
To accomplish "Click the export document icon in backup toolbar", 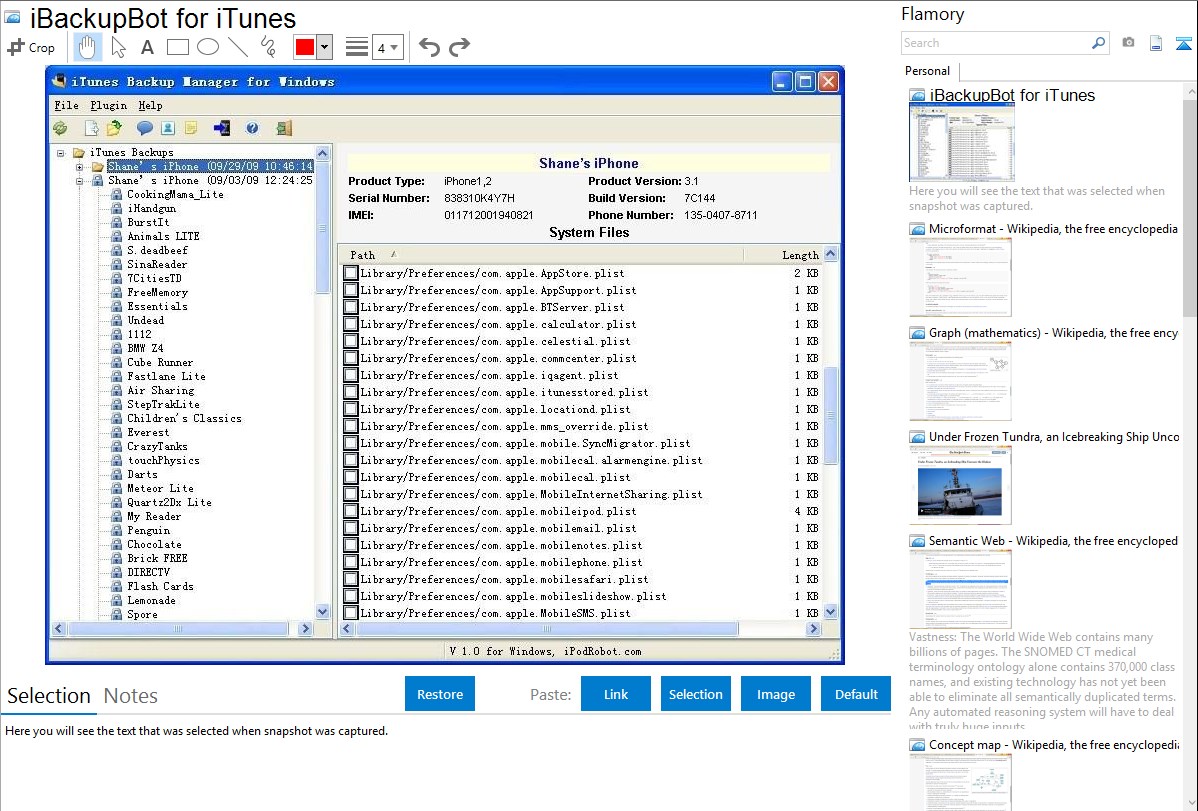I will [91, 128].
